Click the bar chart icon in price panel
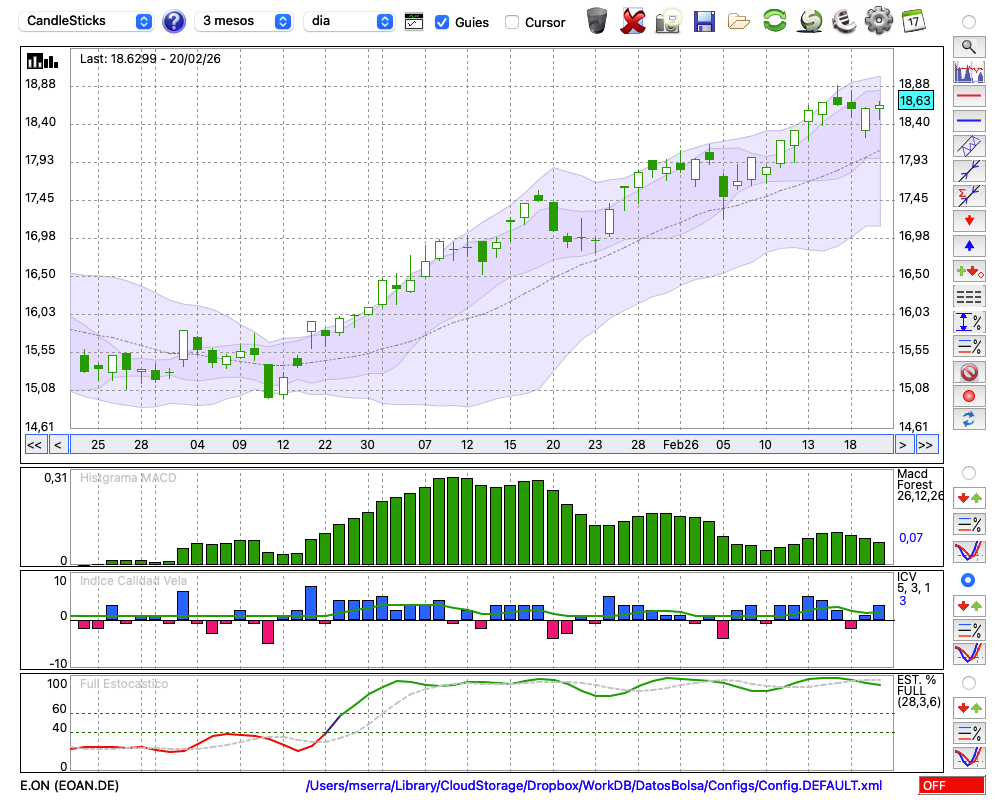 [x=42, y=61]
